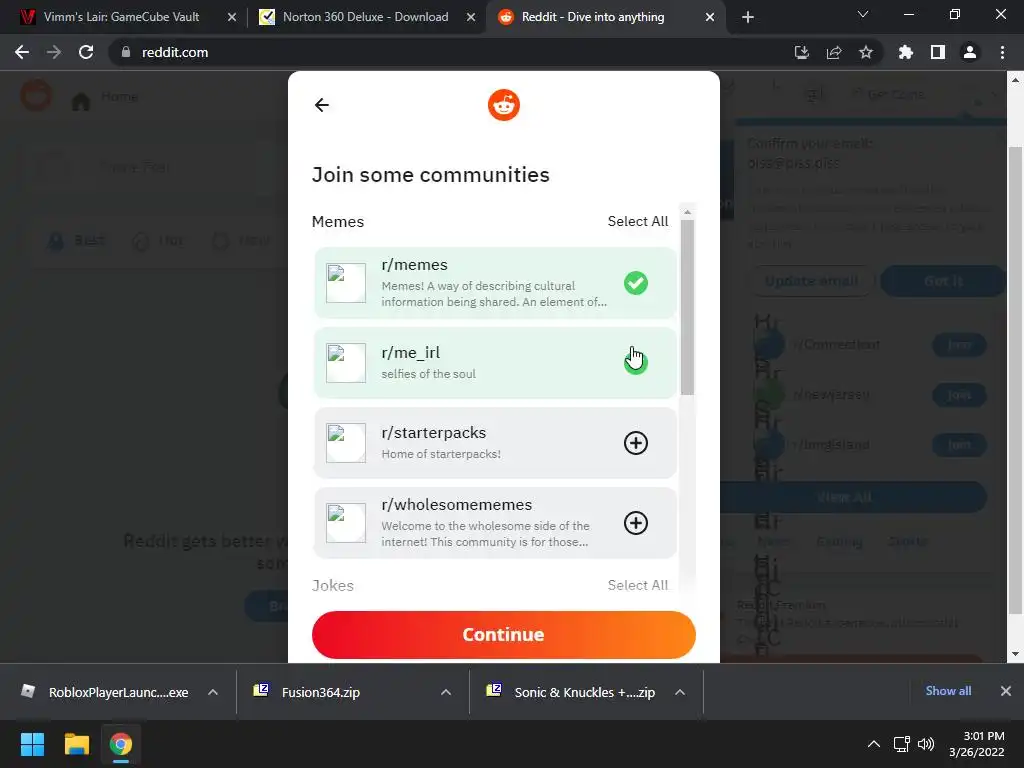Switch to Vimm's Lair GameCube Vault tab
Screen dimensions: 1024x768
click(x=121, y=17)
